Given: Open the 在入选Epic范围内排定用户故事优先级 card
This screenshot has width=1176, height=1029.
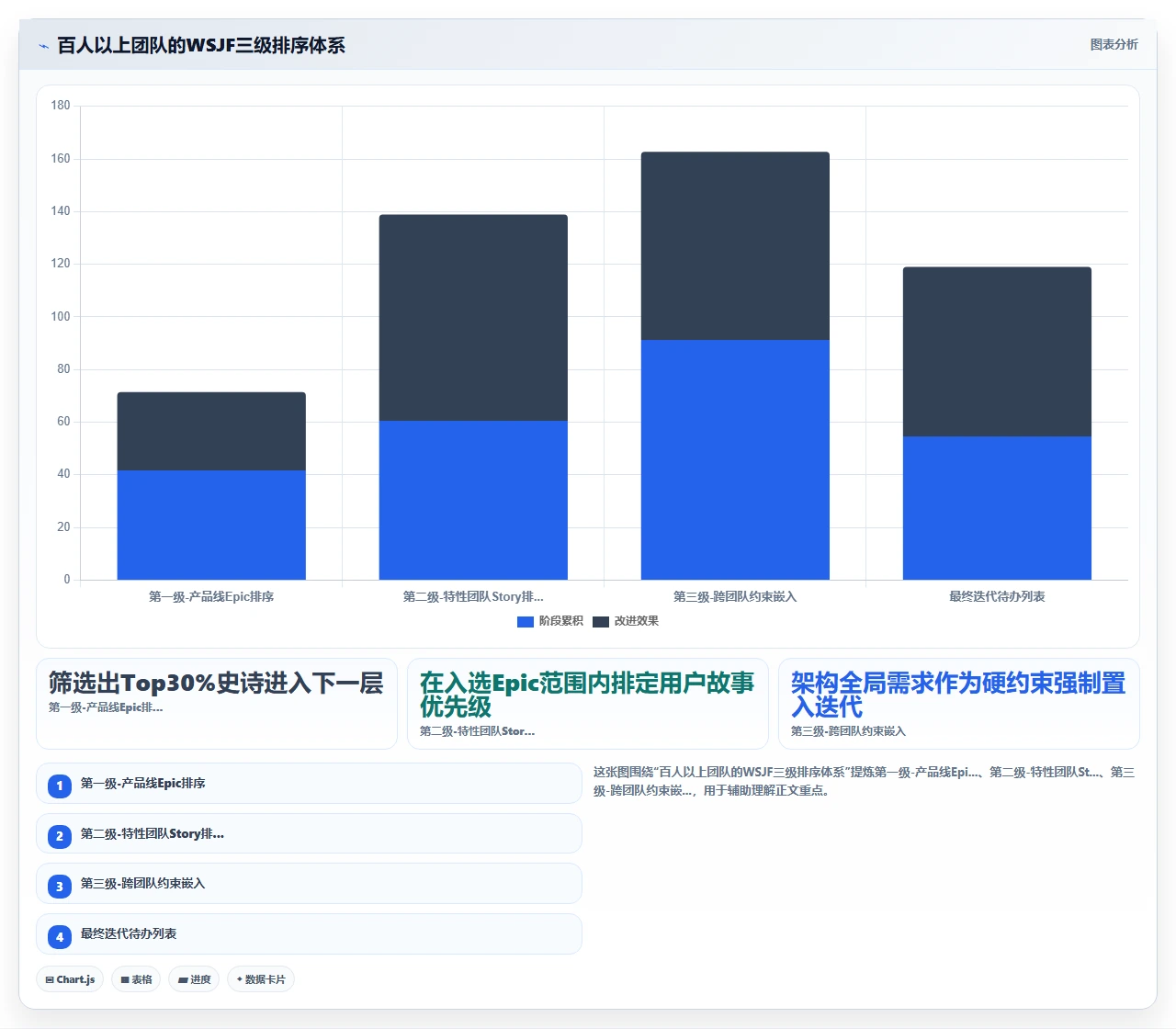Looking at the screenshot, I should coord(588,704).
